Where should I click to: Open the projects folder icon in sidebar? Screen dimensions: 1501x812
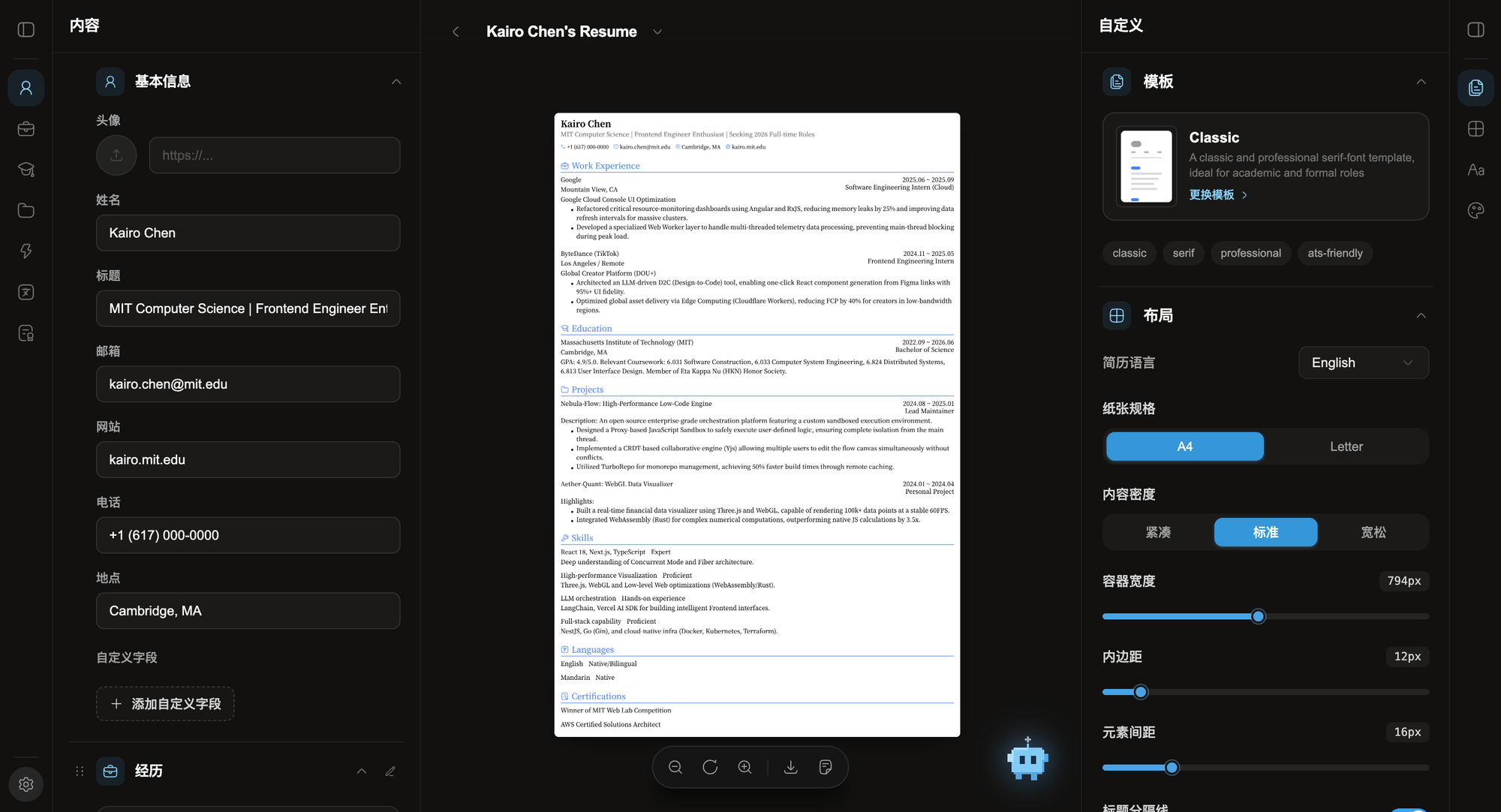26,210
